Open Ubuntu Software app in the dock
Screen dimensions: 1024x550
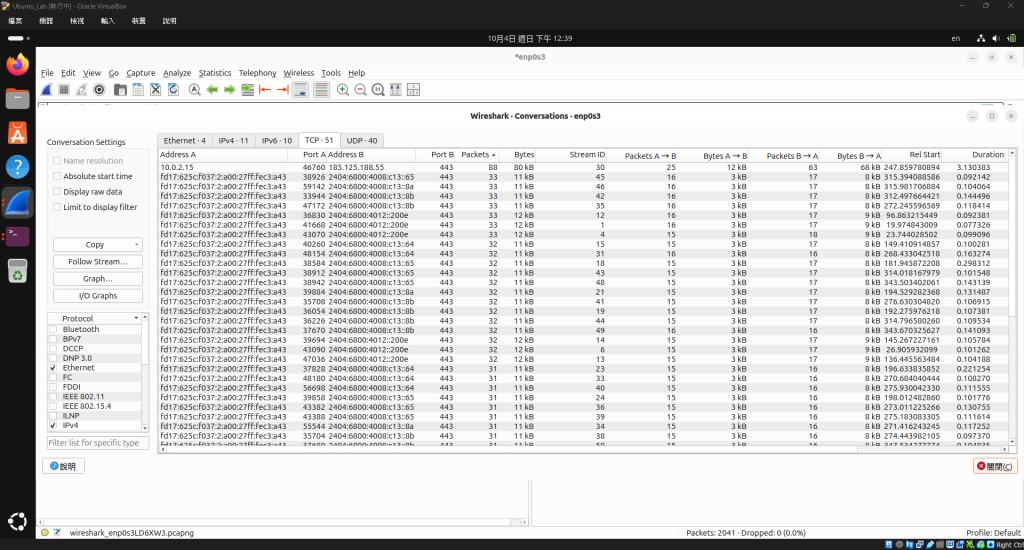(x=18, y=133)
